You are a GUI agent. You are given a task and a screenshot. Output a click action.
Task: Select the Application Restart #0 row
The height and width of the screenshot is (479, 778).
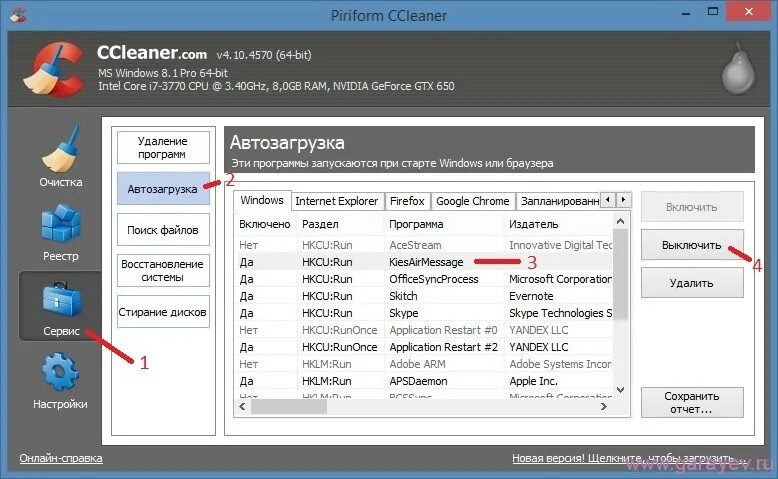coord(423,330)
